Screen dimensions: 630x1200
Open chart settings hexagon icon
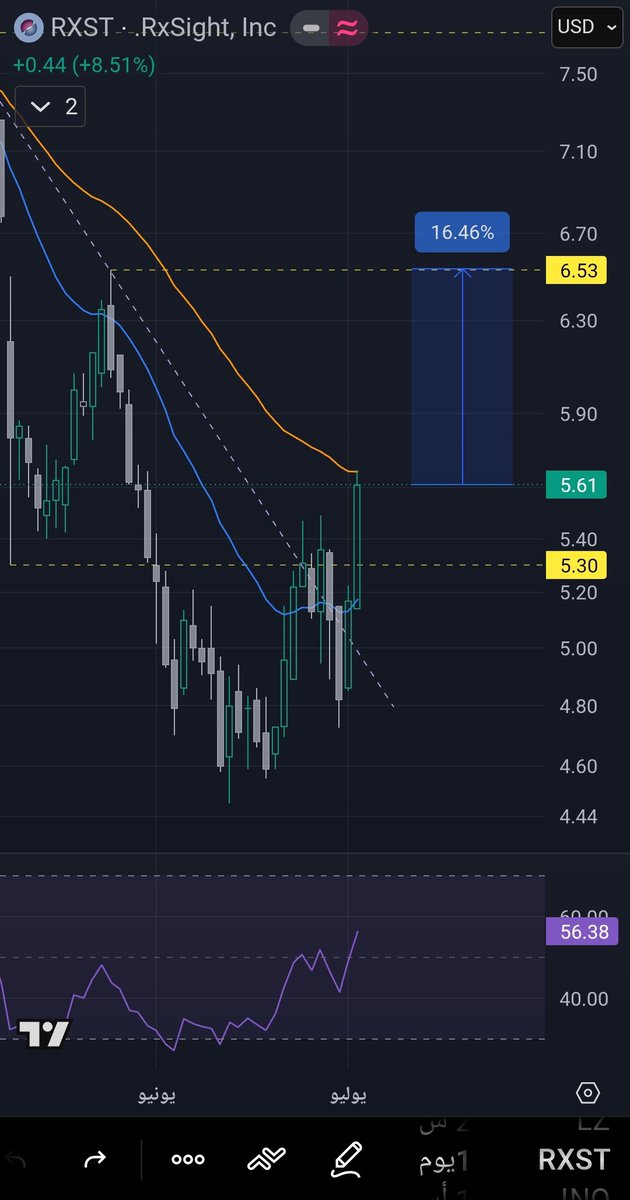[588, 1093]
